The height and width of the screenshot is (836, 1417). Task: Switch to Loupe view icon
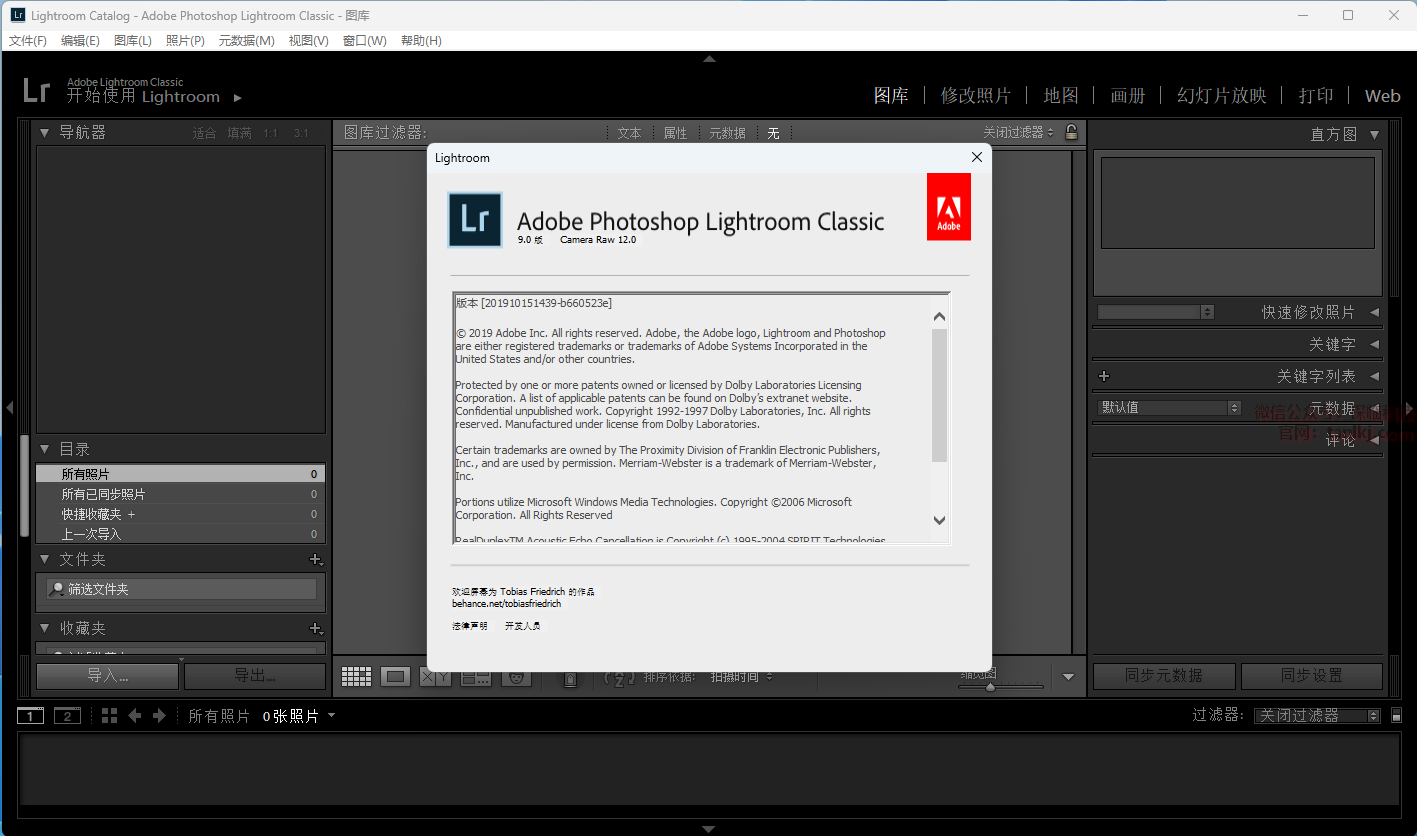tap(396, 677)
